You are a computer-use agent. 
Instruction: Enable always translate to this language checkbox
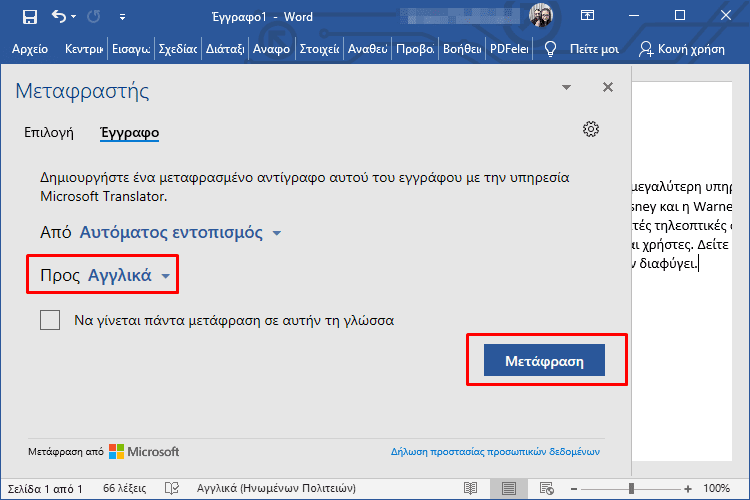[x=50, y=320]
